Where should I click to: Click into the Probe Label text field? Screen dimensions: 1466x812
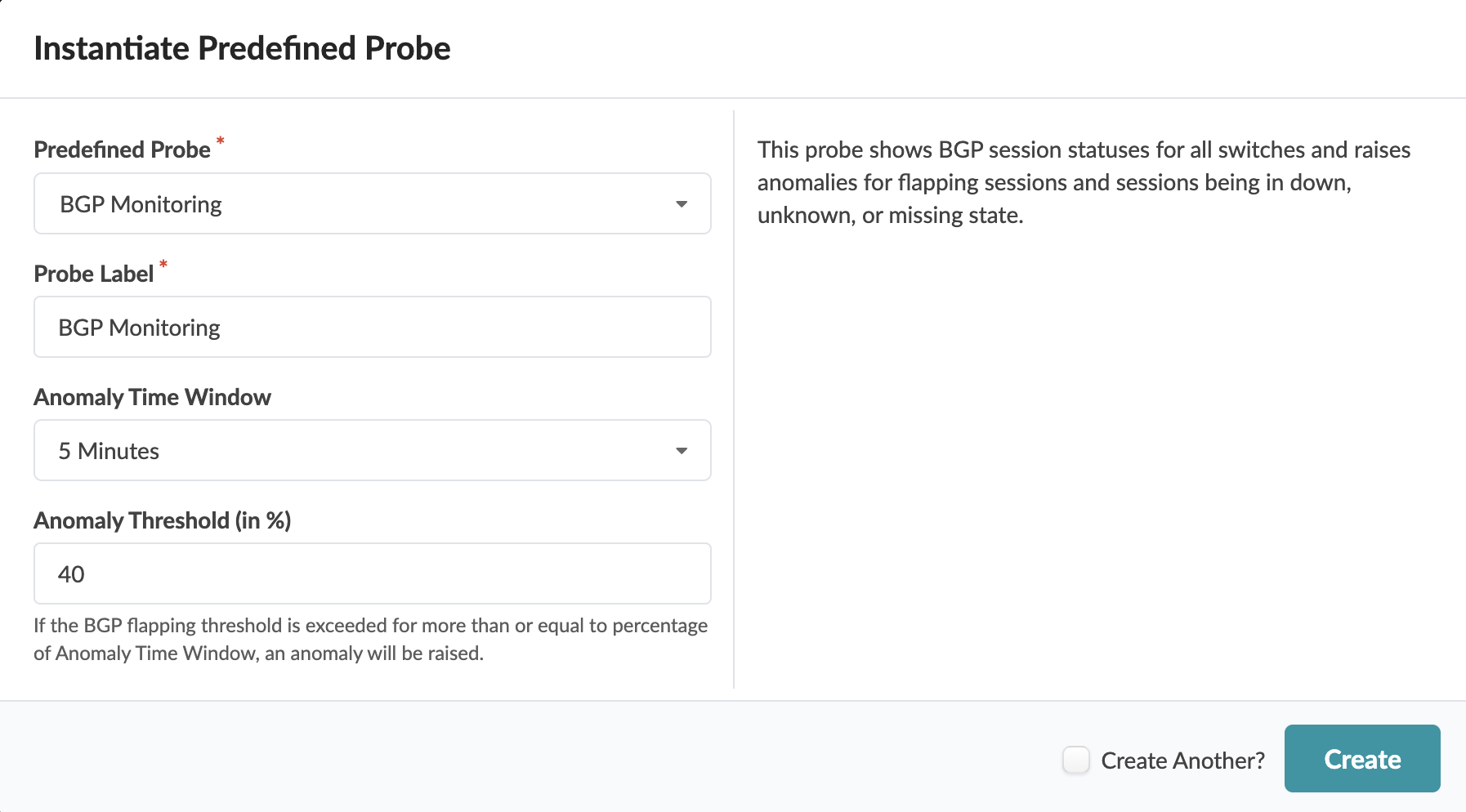coord(372,327)
